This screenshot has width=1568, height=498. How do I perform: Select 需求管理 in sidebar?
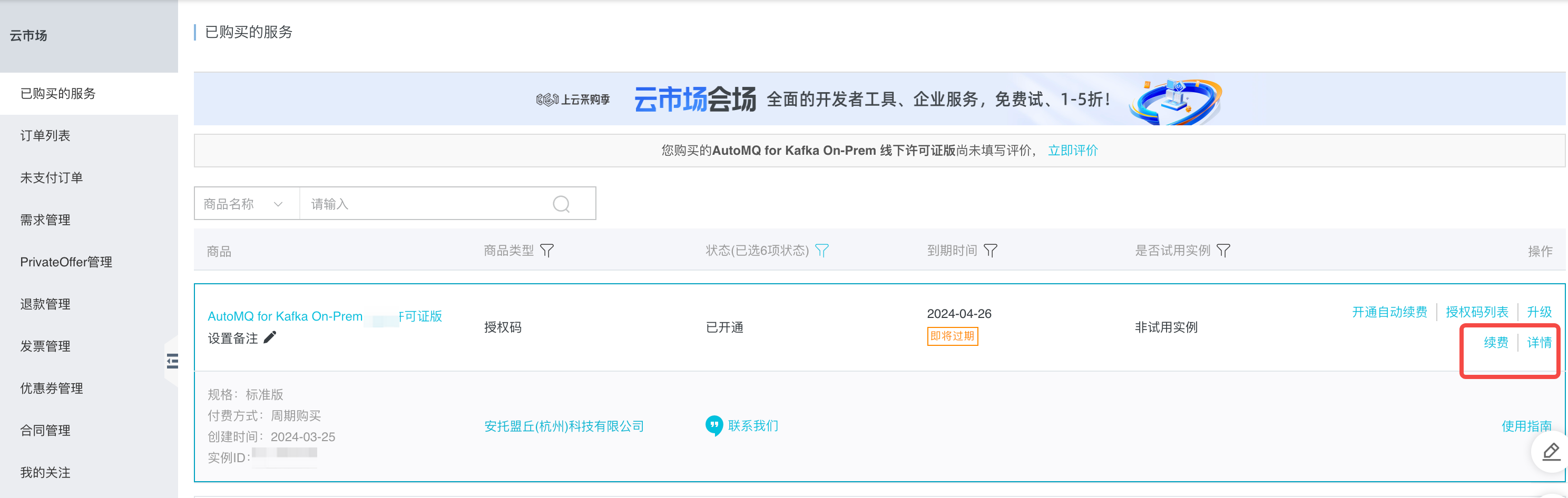(89, 220)
